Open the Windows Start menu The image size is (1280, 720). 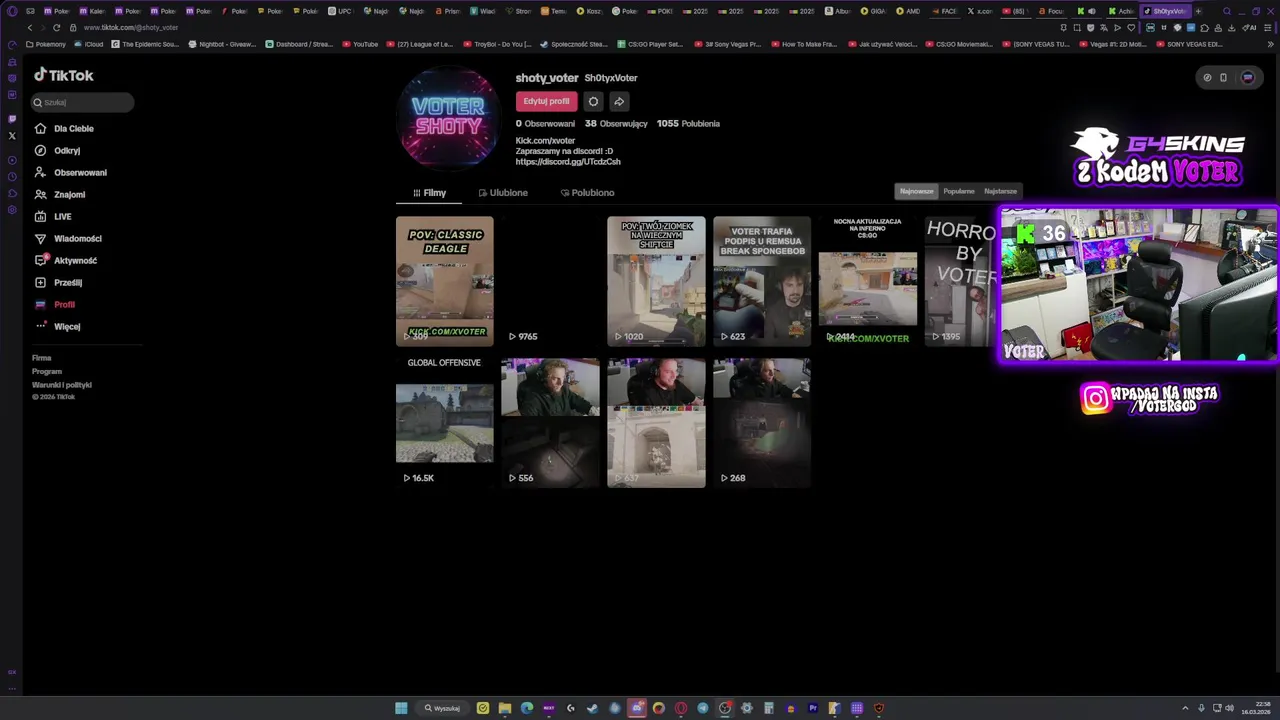[401, 708]
